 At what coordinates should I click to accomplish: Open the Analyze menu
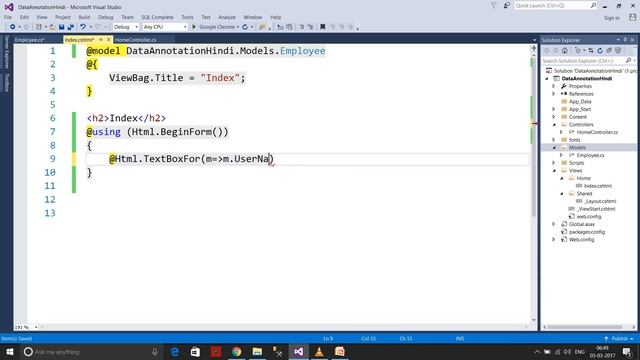(x=227, y=17)
